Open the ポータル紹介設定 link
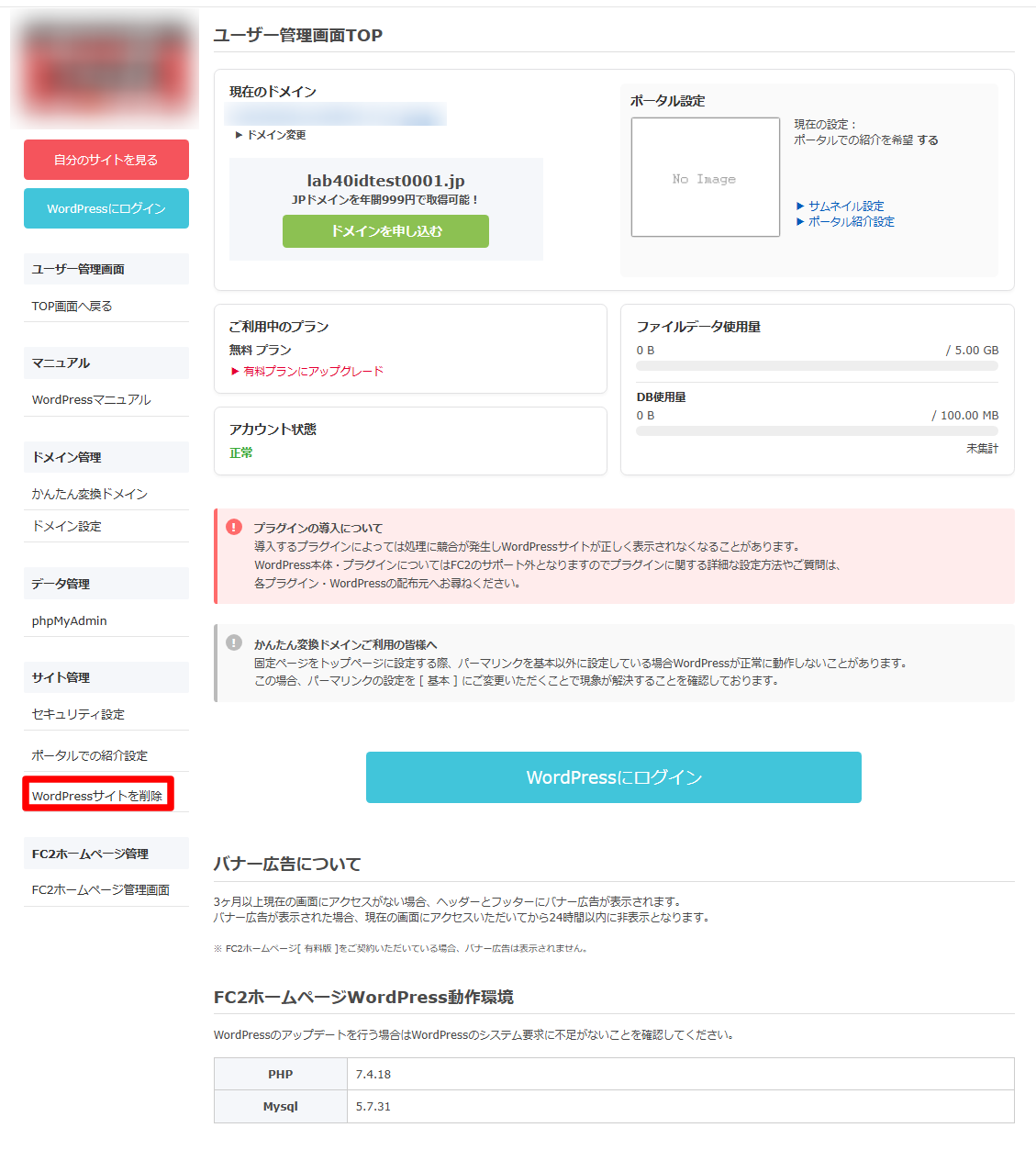The image size is (1036, 1150). coord(851,222)
